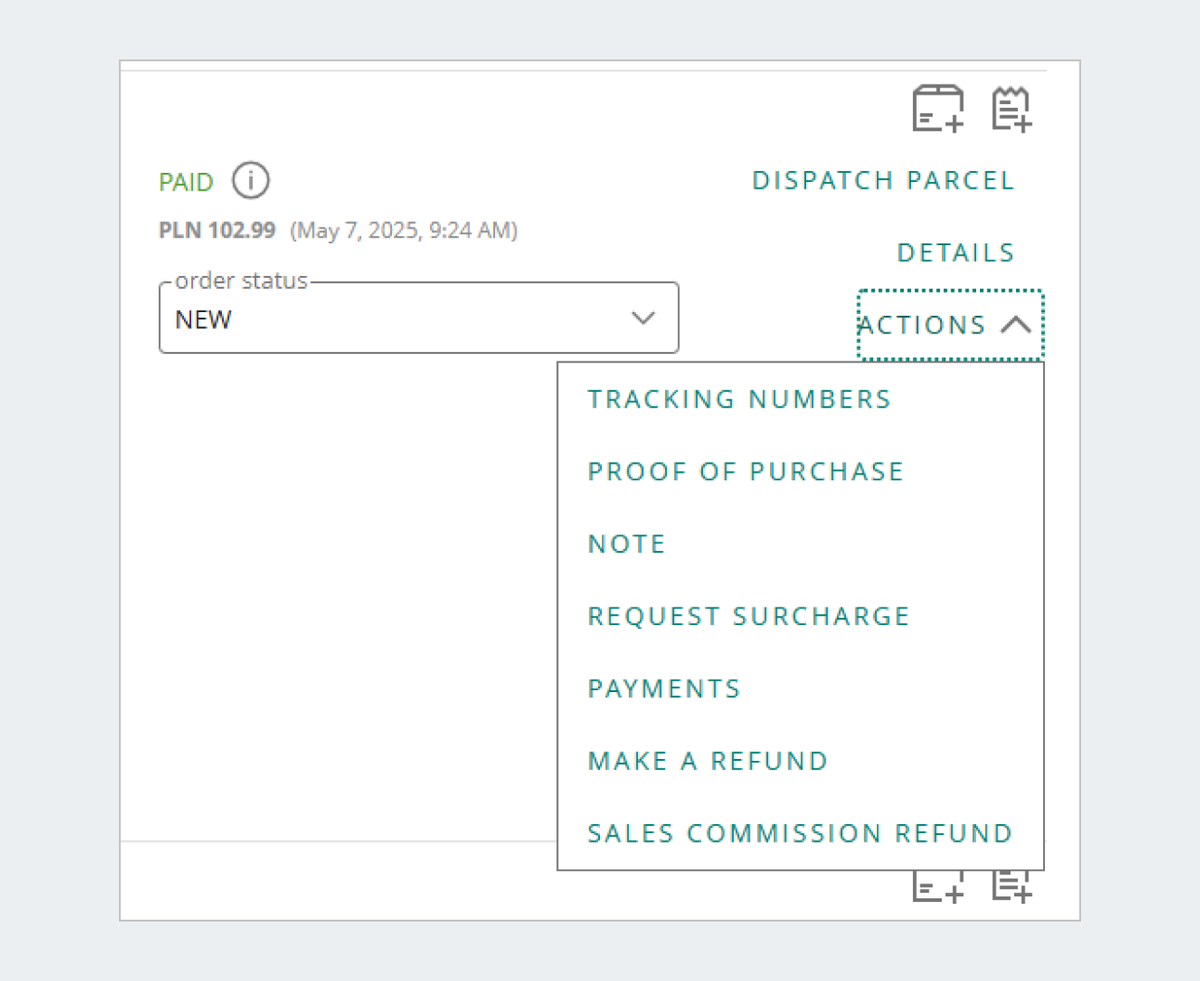Viewport: 1200px width, 981px height.
Task: Click the green PAID status label
Action: tap(186, 182)
